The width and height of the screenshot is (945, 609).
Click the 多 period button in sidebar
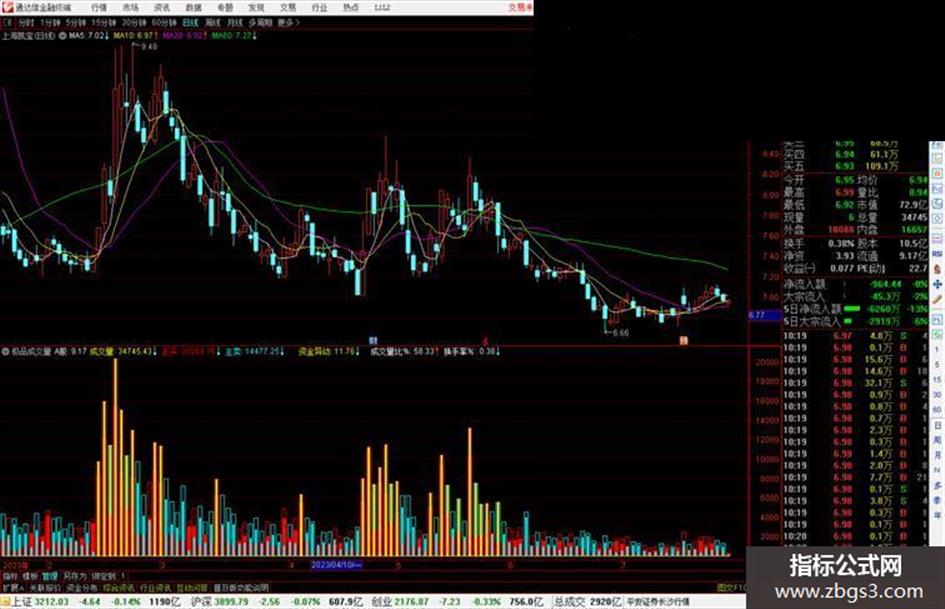(937, 485)
